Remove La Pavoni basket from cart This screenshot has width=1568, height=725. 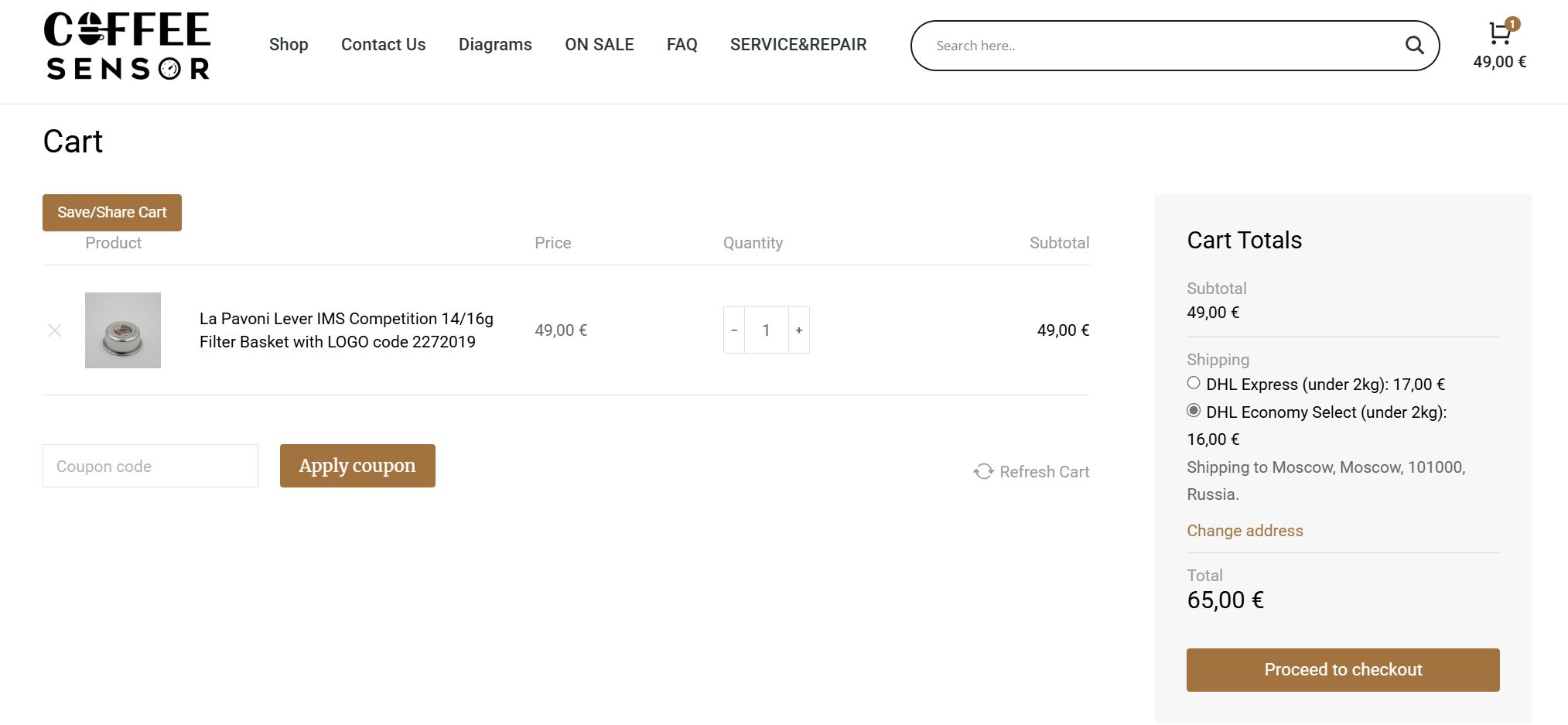[x=55, y=330]
